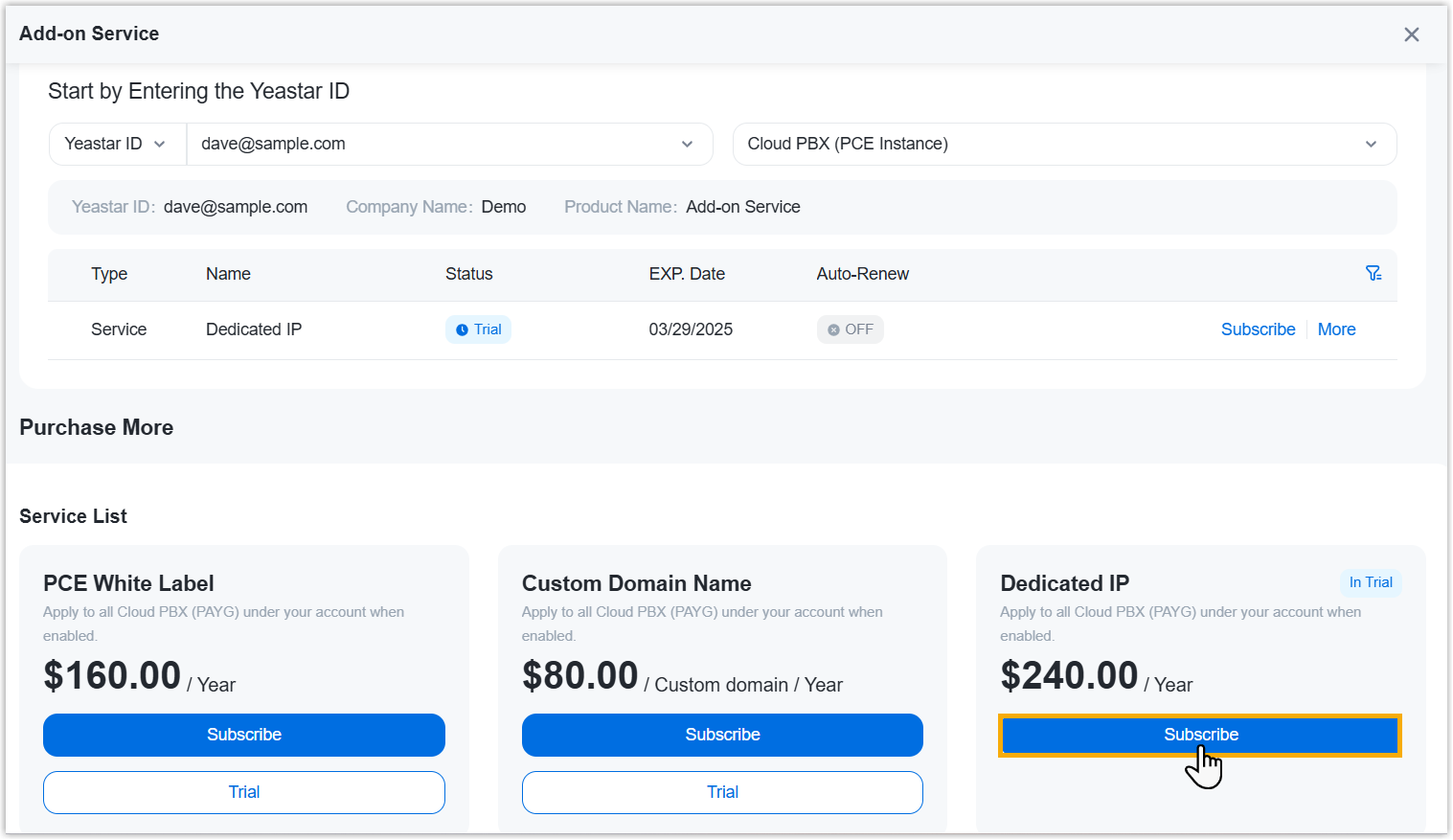
Task: Click the filter icon in table header
Action: [1373, 274]
